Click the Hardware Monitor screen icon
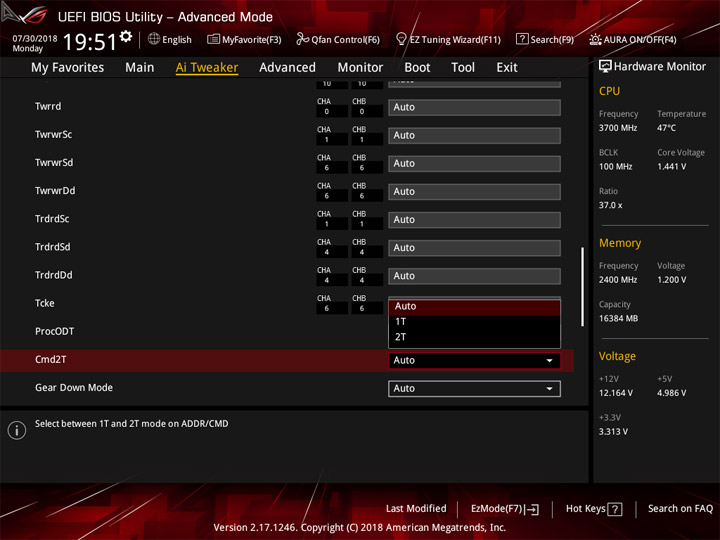Screen dimensions: 720x540 [x=605, y=66]
